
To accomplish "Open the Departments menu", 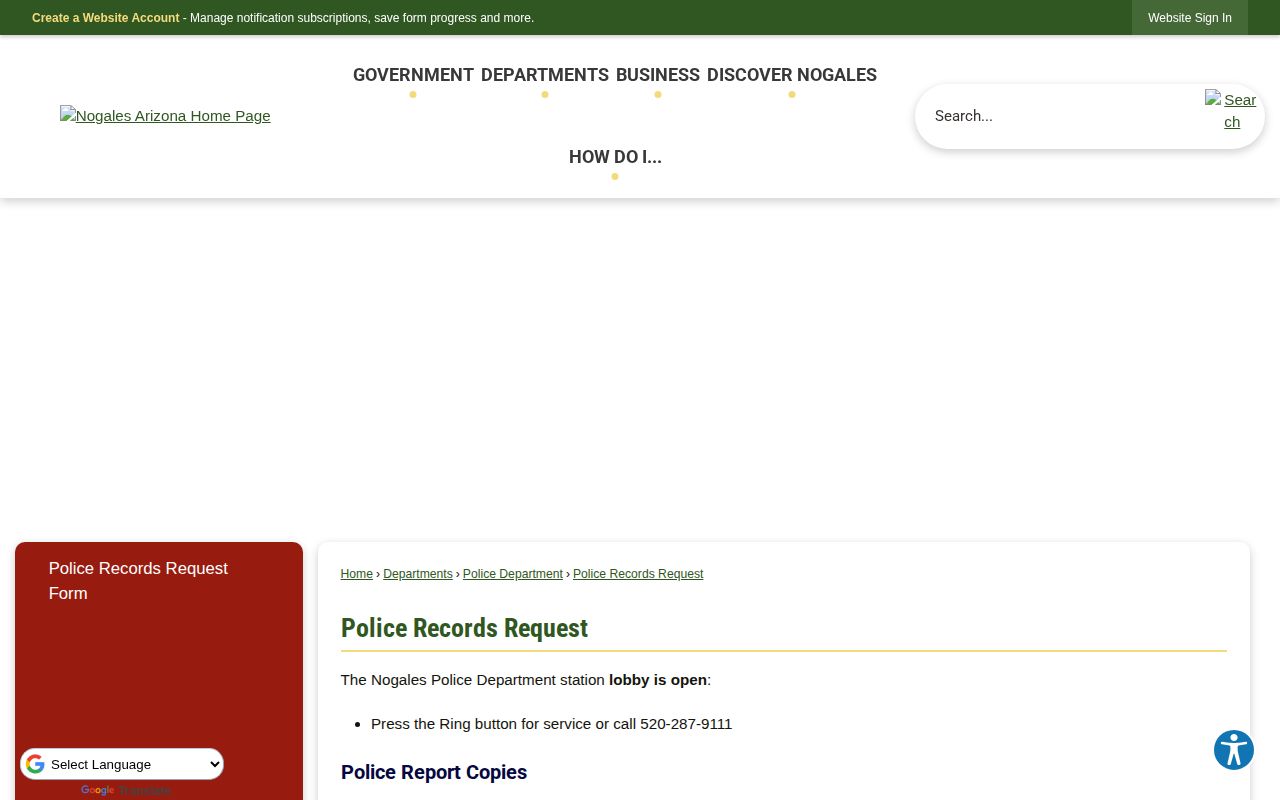I will click(545, 75).
